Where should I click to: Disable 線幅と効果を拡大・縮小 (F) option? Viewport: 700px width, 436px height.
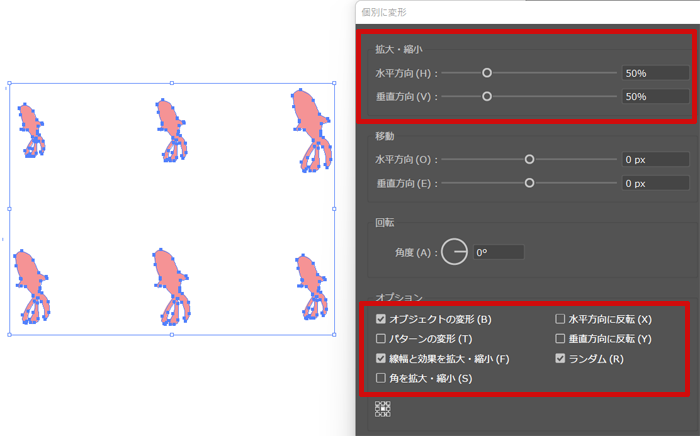click(381, 358)
